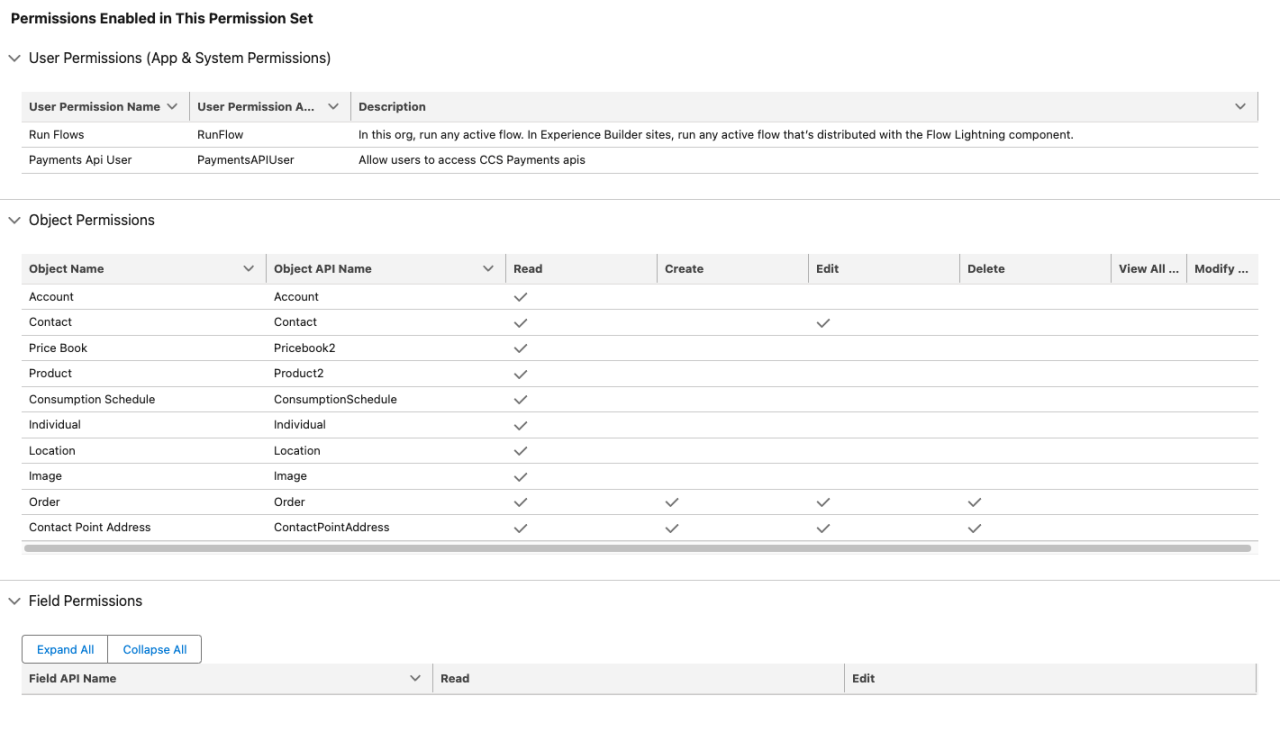
Task: Click Expand All button
Action: (65, 650)
